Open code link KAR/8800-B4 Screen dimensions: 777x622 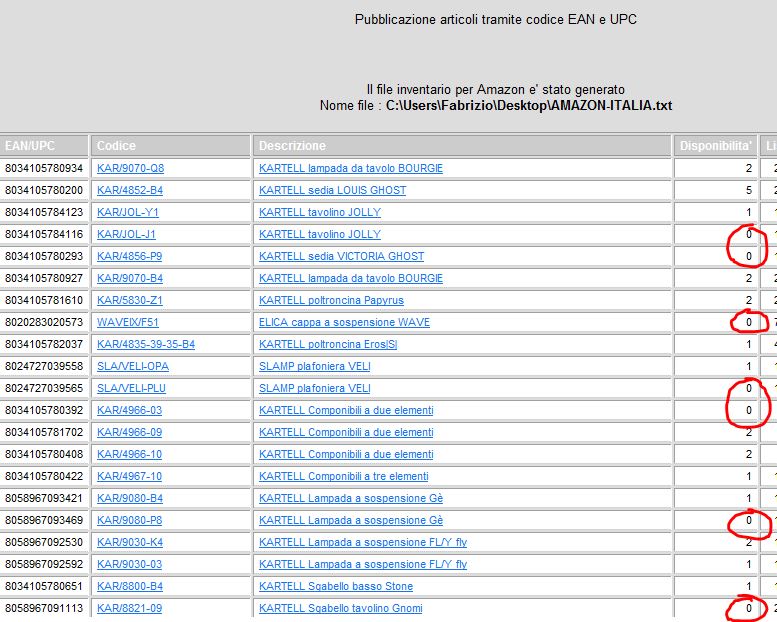pyautogui.click(x=130, y=586)
